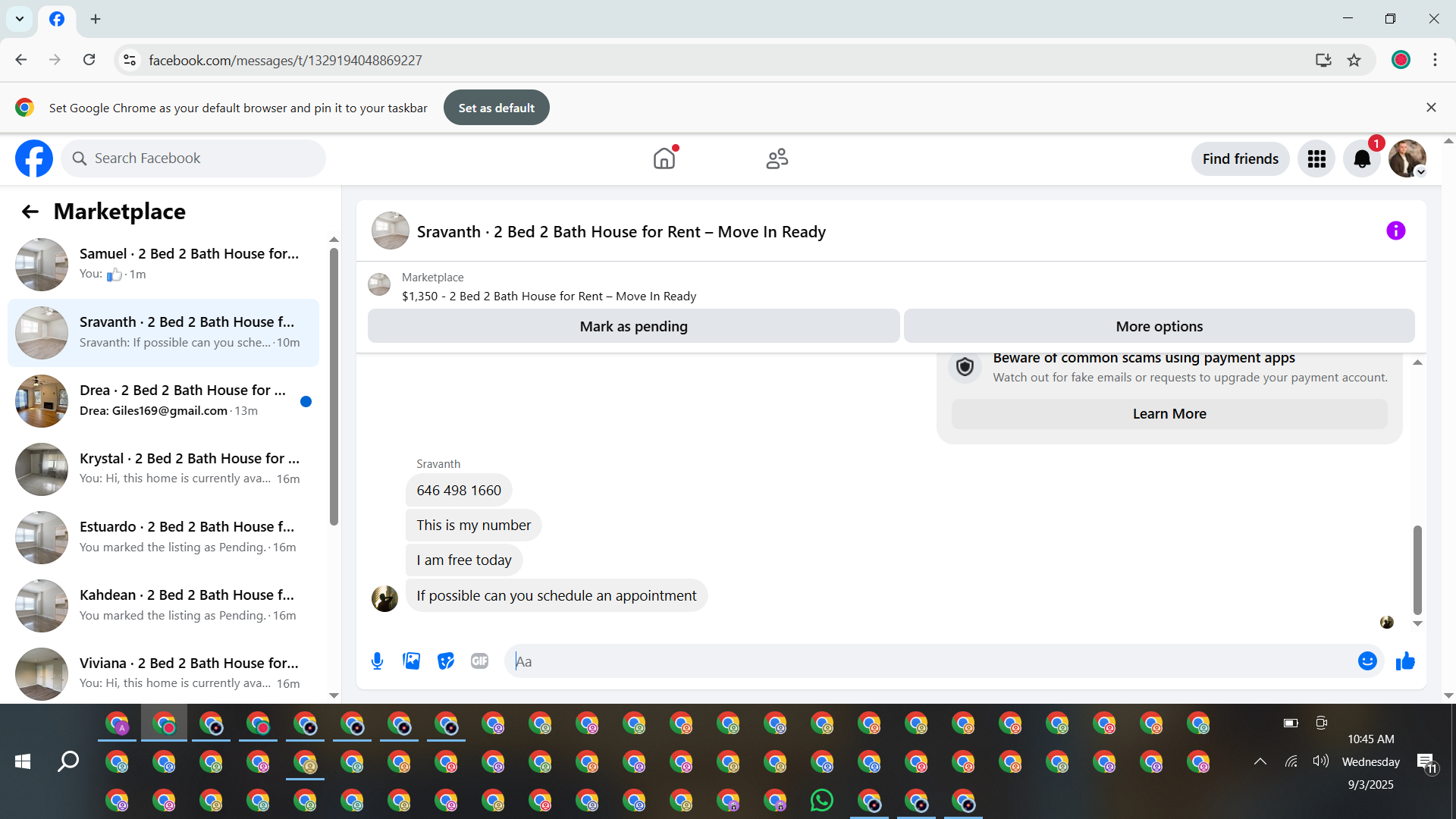The height and width of the screenshot is (819, 1456).
Task: View site information icon in address bar
Action: pyautogui.click(x=130, y=60)
